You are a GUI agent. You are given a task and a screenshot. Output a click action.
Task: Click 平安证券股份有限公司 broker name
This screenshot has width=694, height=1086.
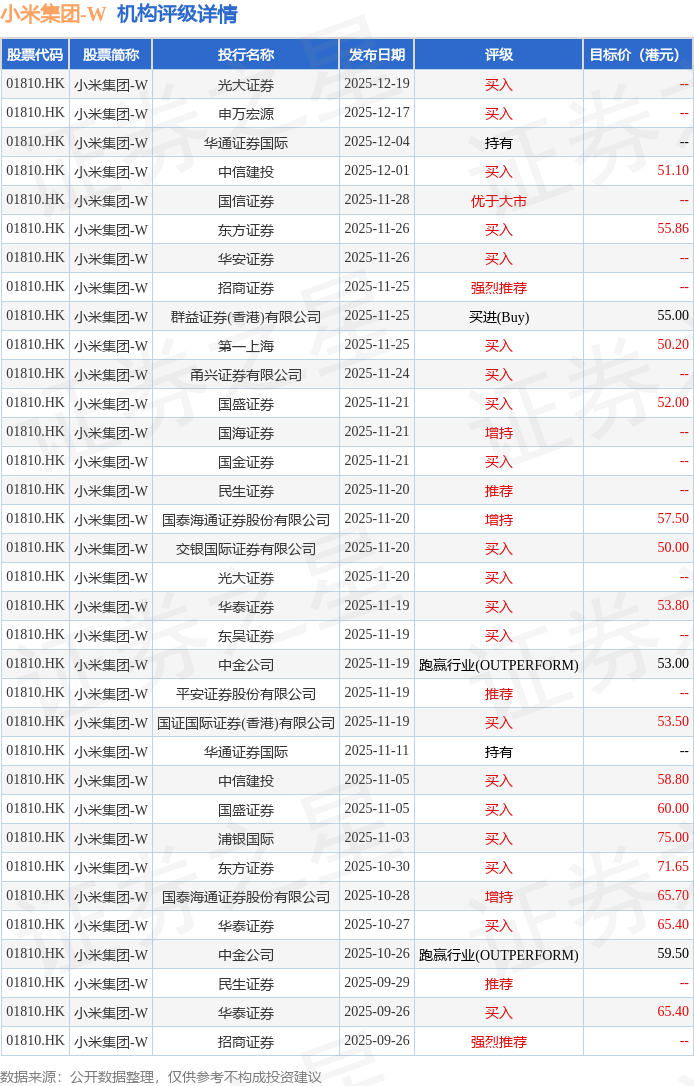(x=246, y=695)
